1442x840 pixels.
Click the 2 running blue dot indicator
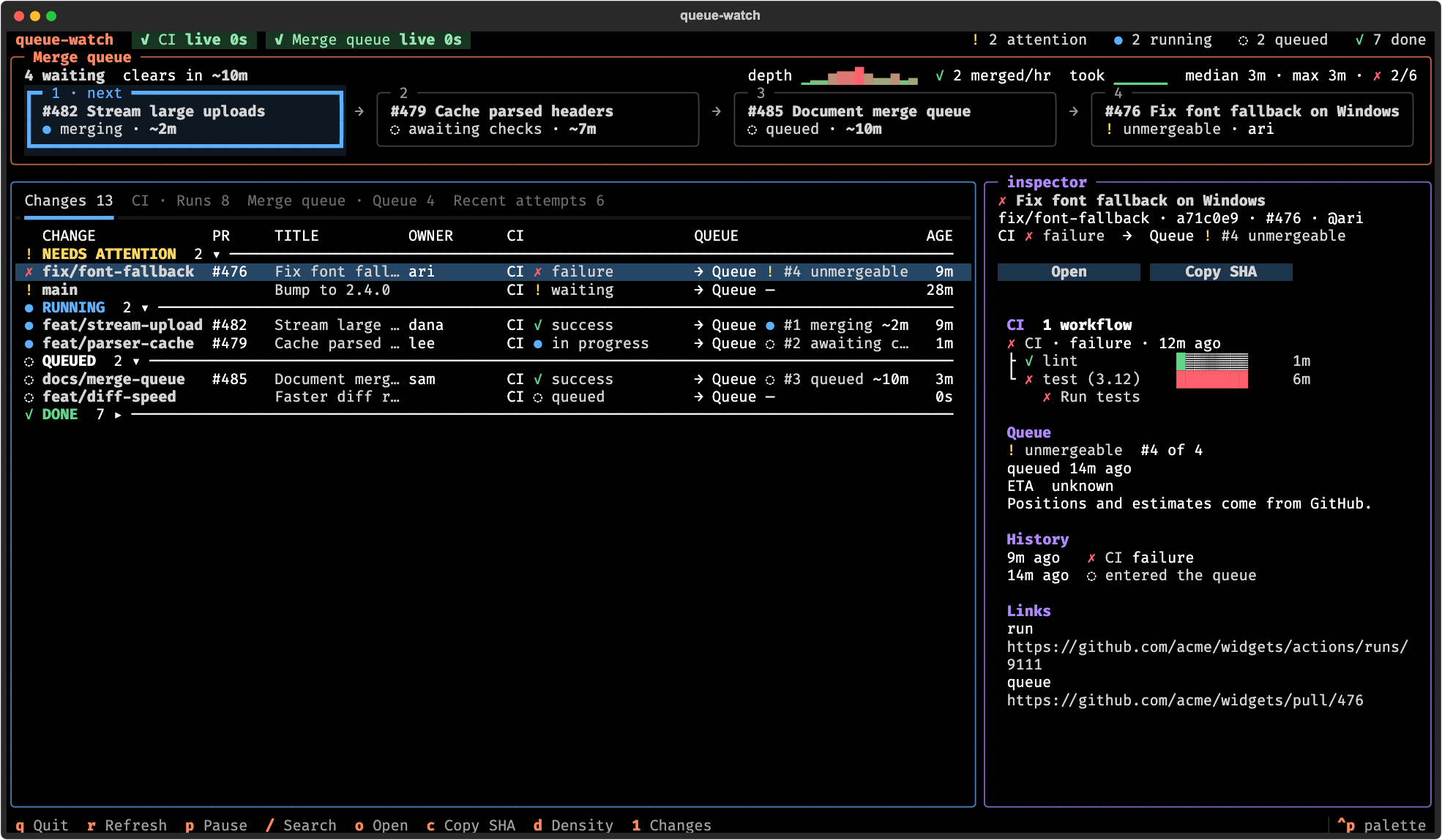tap(1162, 40)
